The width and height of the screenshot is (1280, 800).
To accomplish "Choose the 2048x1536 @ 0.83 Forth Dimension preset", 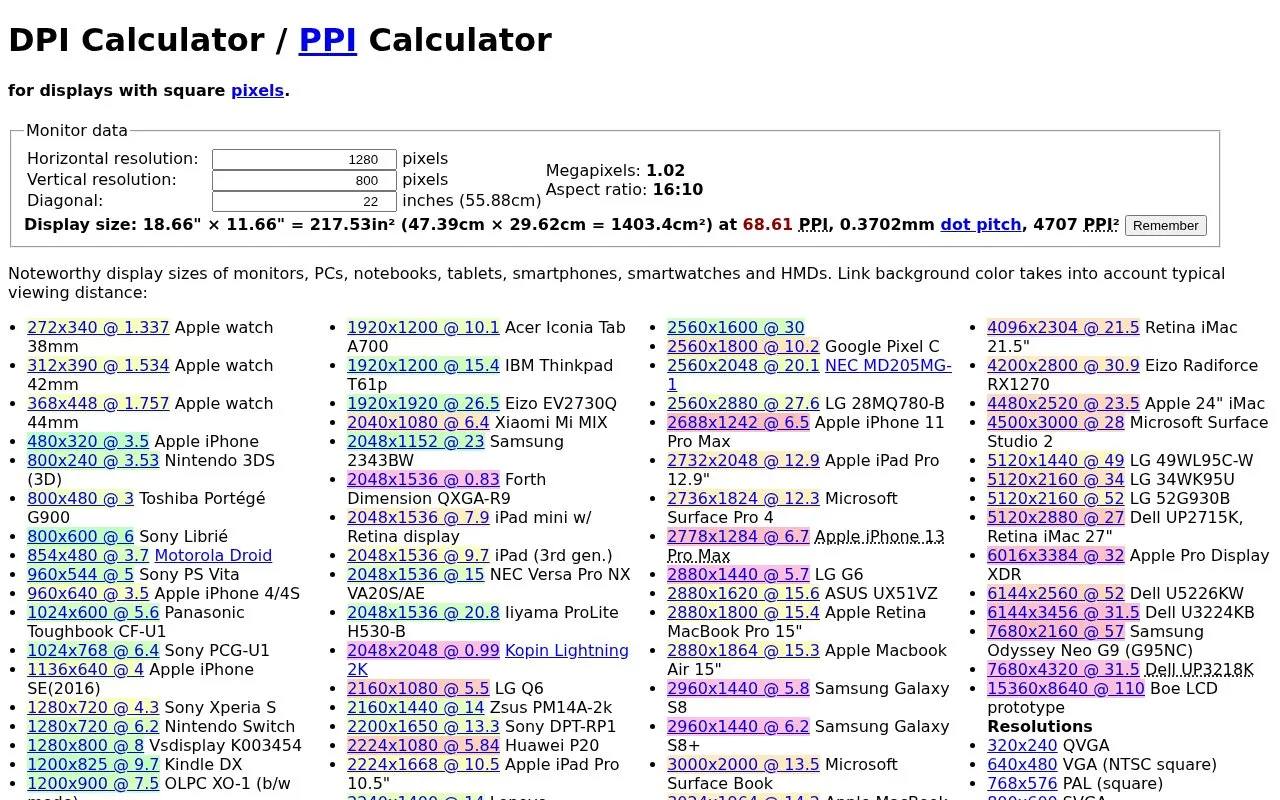I will coord(423,479).
